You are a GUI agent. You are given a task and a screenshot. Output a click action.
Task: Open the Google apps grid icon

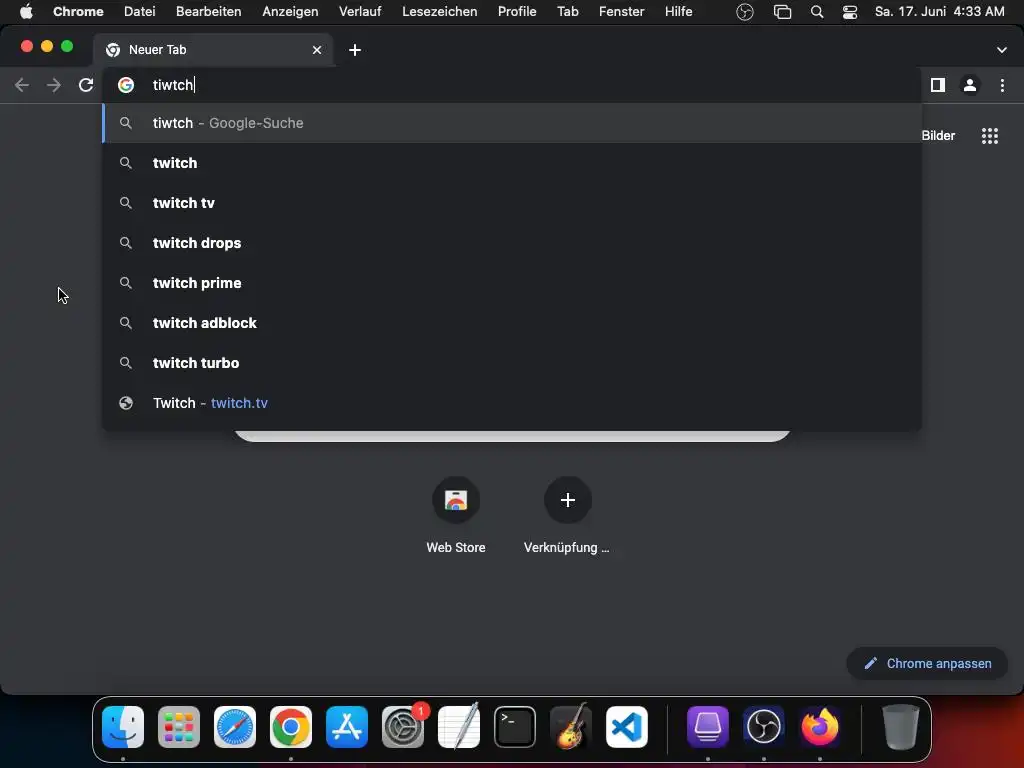[x=990, y=136]
